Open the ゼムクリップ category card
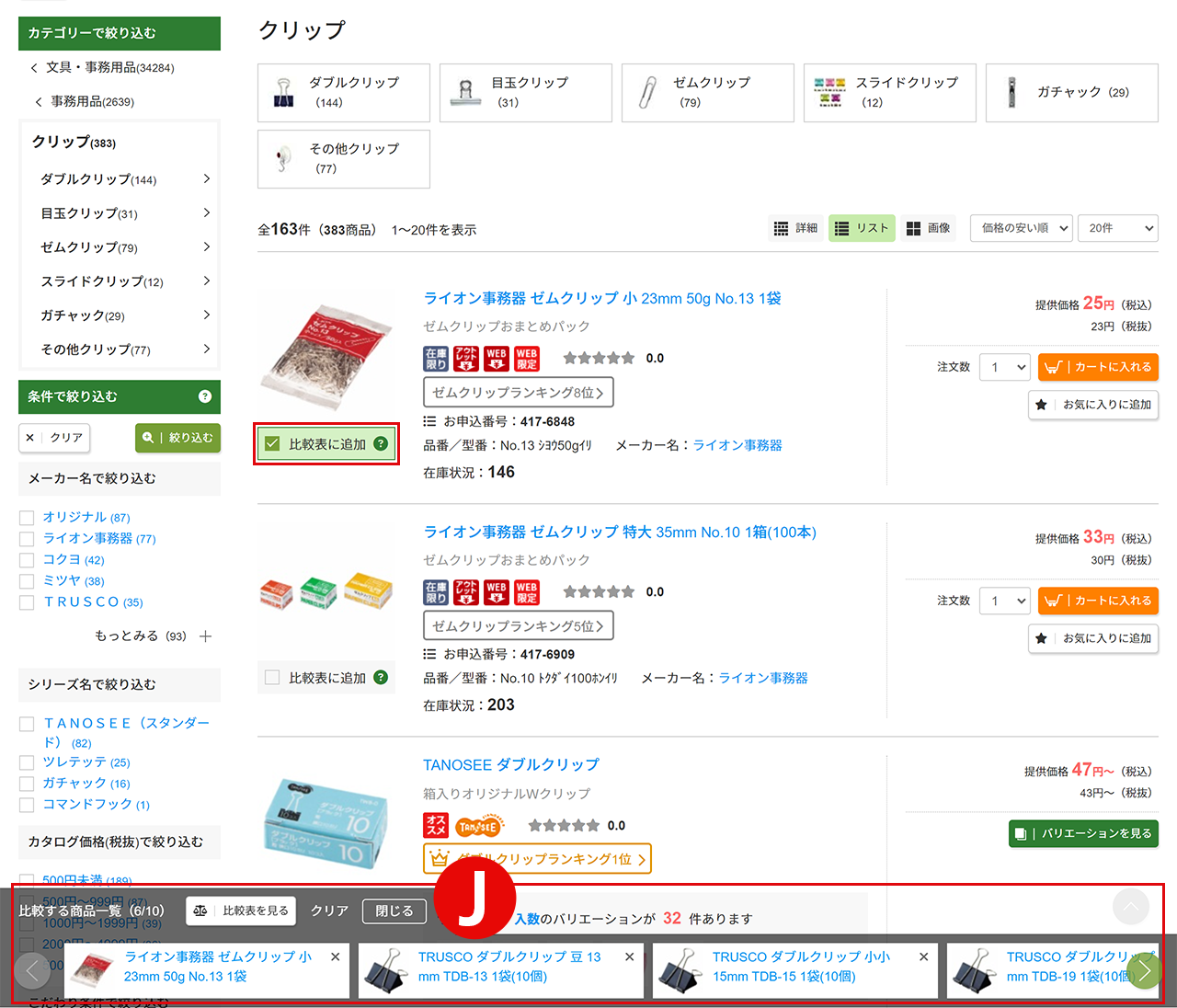 click(x=708, y=93)
